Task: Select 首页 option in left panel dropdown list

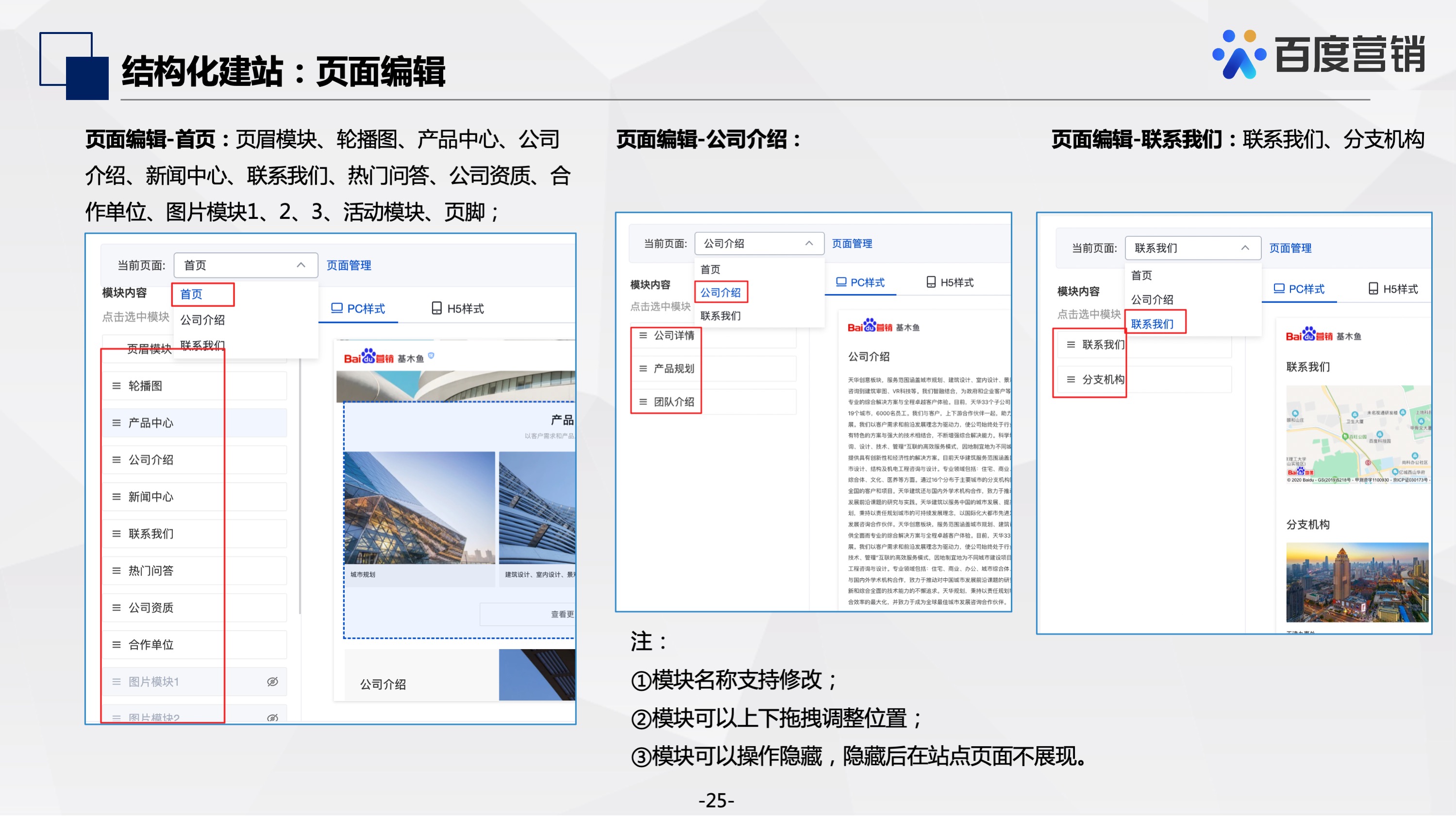Action: point(191,295)
